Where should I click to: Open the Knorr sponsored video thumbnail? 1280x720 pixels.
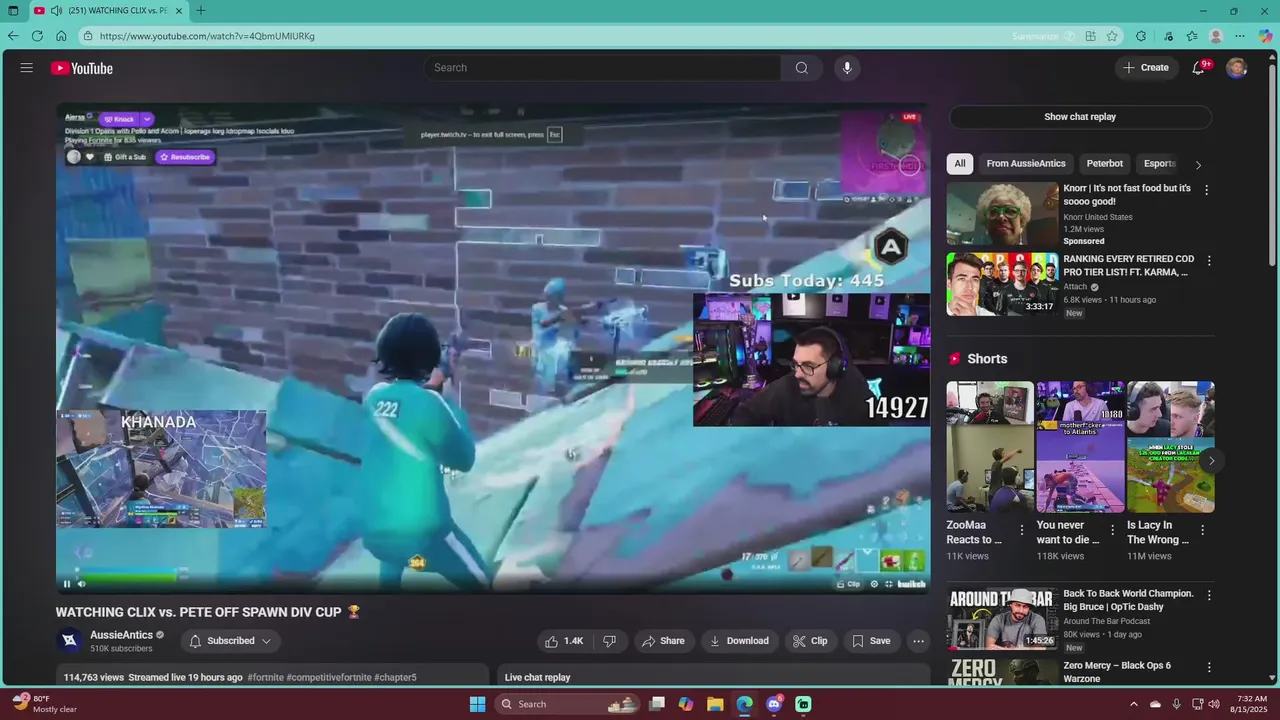[x=1002, y=213]
